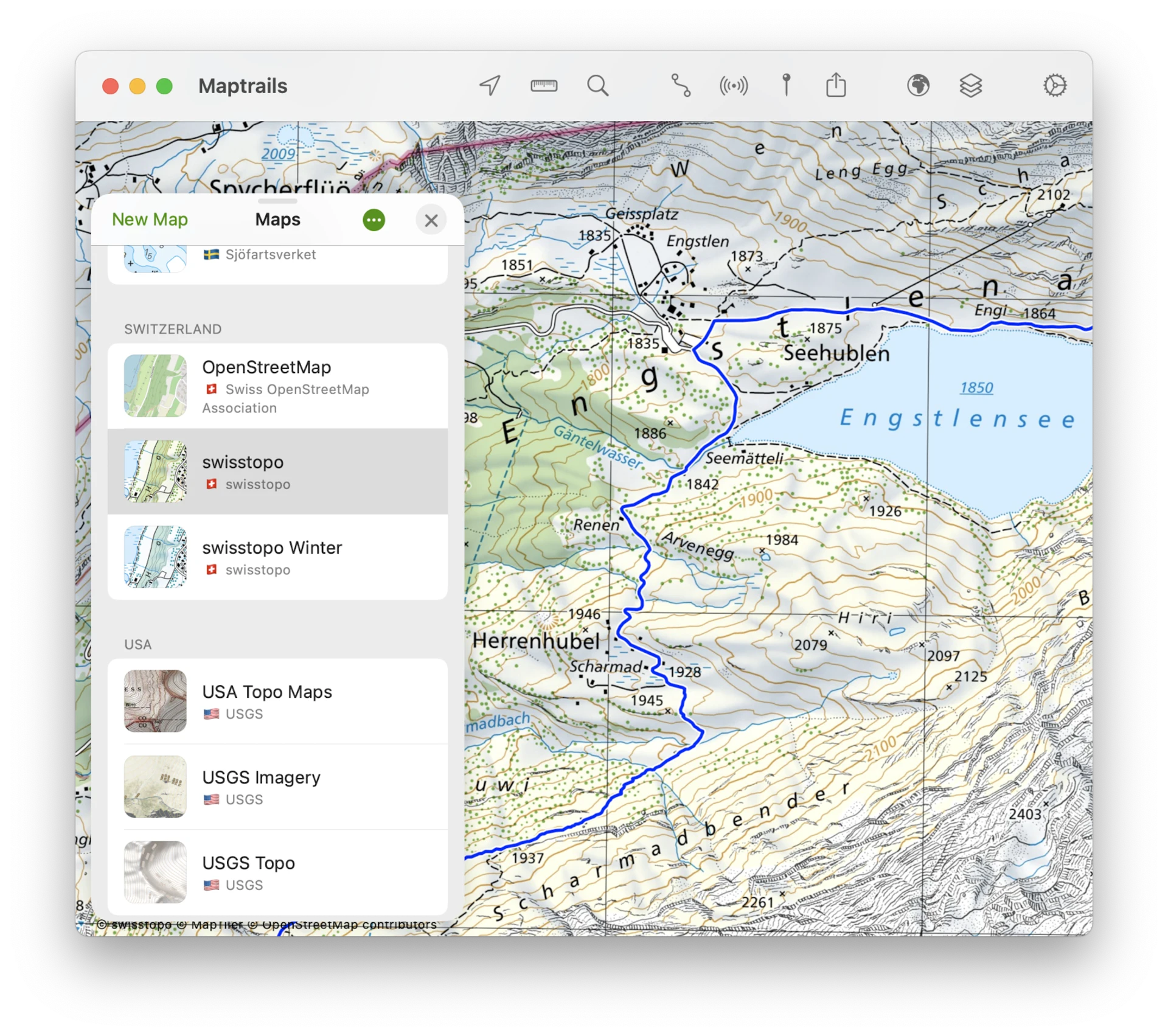Select the Swiss OpenStreetMap entry
This screenshot has width=1168, height=1036.
point(277,386)
